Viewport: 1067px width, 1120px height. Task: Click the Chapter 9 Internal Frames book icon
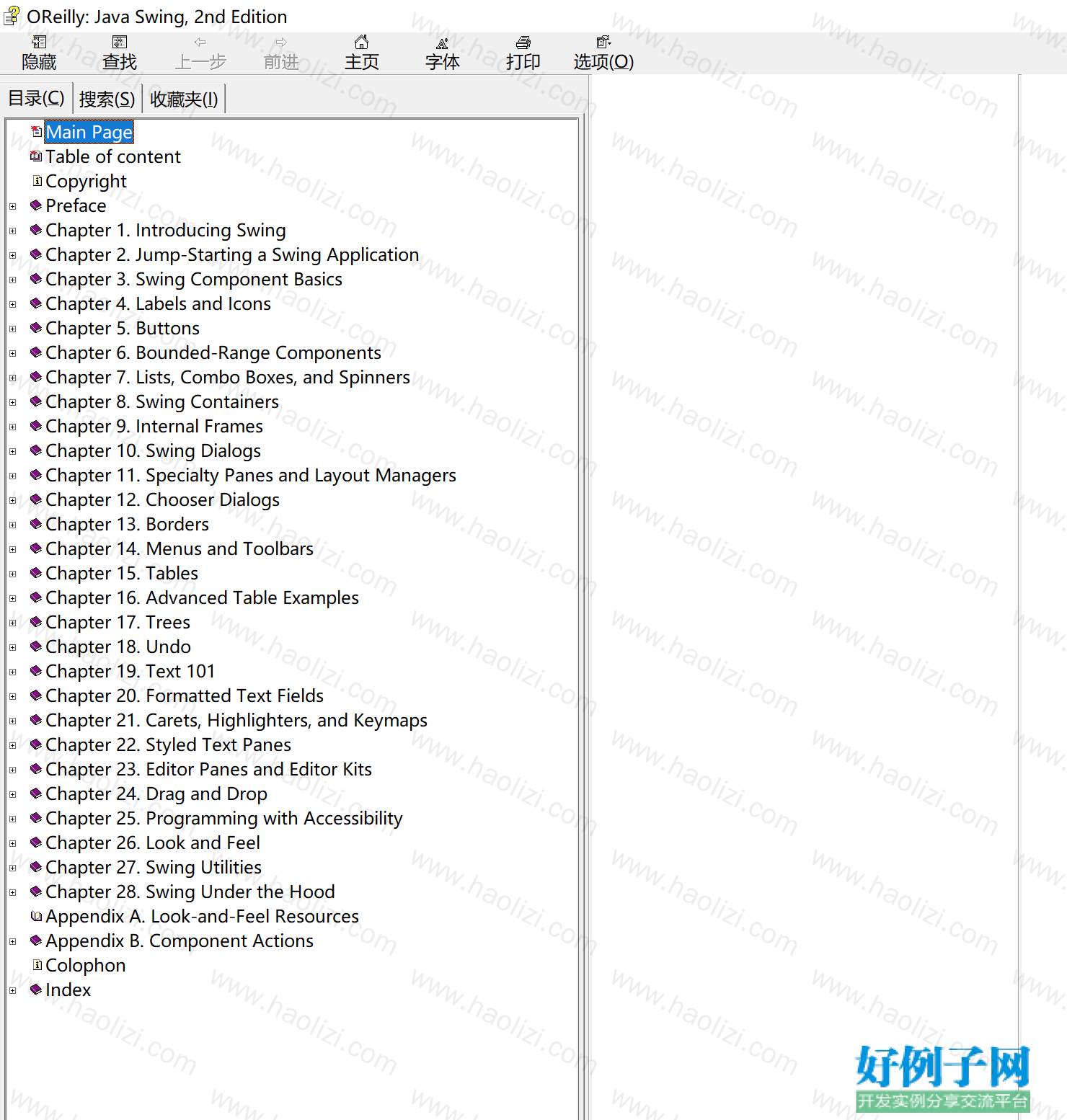point(36,426)
